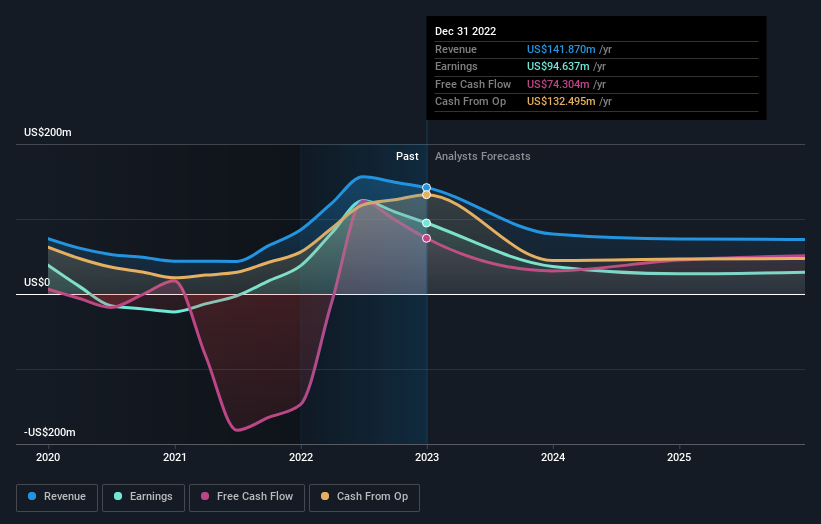Click the US$94.637m earnings value
The height and width of the screenshot is (524, 821).
pyautogui.click(x=558, y=66)
